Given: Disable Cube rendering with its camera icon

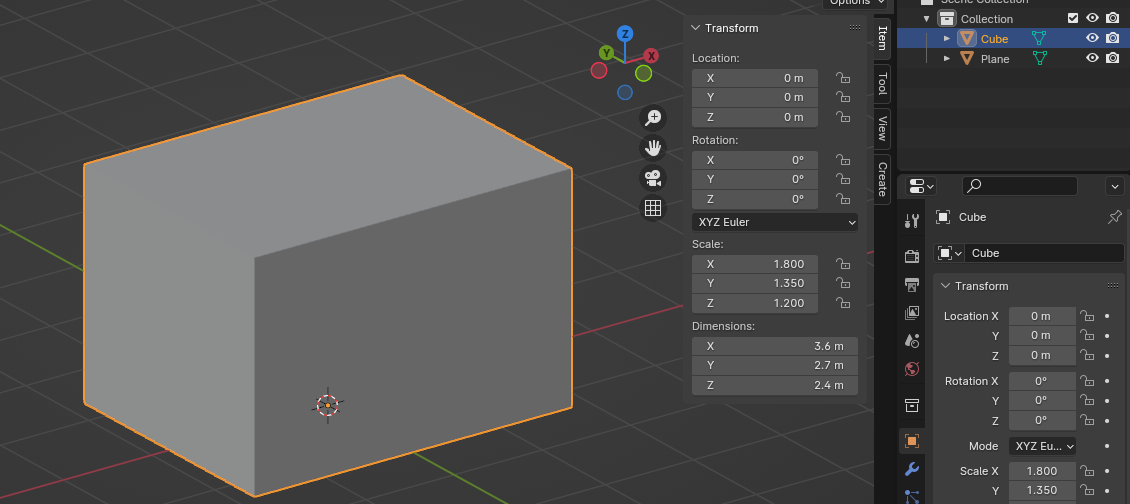Looking at the screenshot, I should [x=1113, y=38].
